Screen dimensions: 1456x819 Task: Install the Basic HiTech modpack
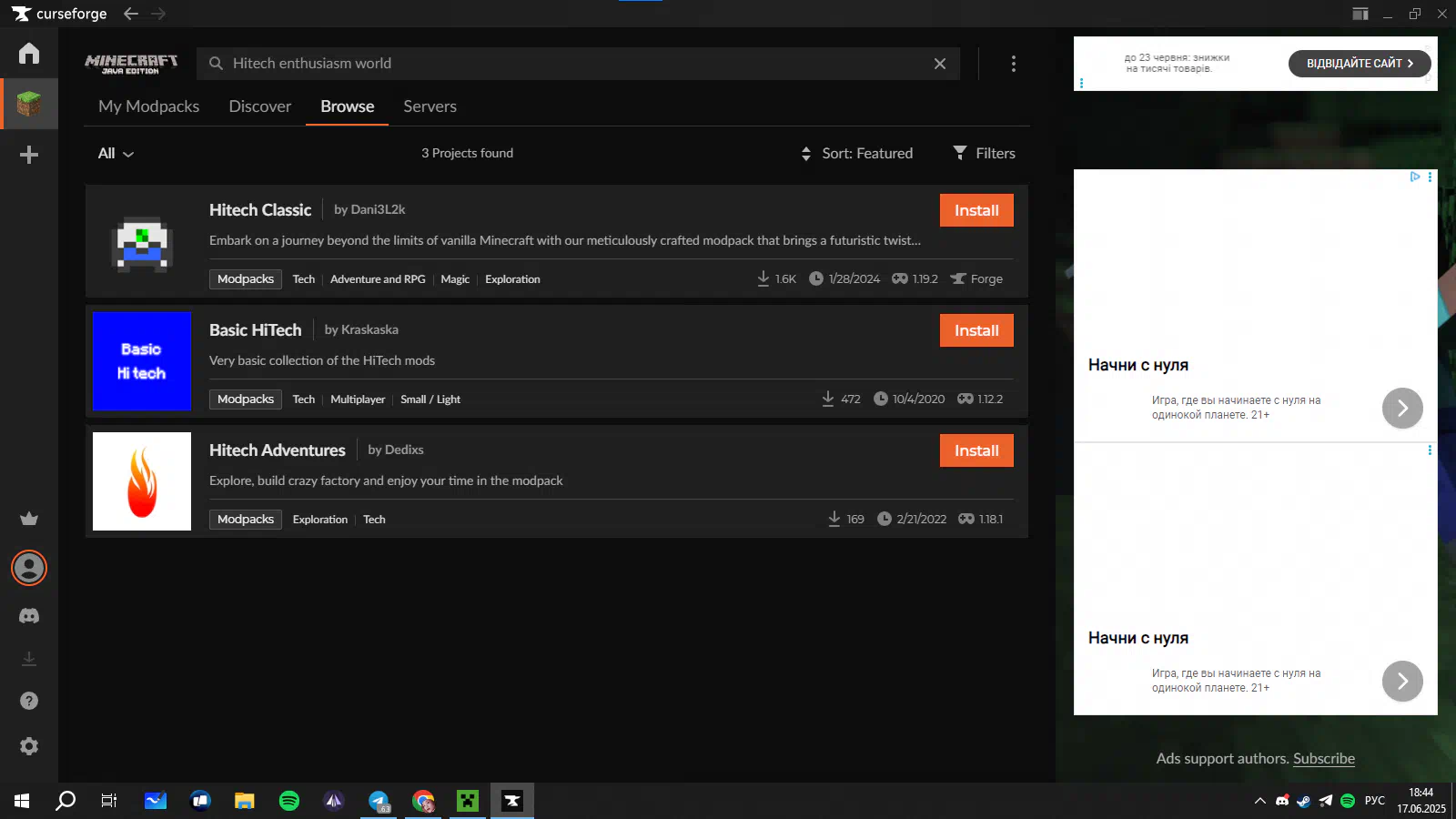click(x=976, y=330)
